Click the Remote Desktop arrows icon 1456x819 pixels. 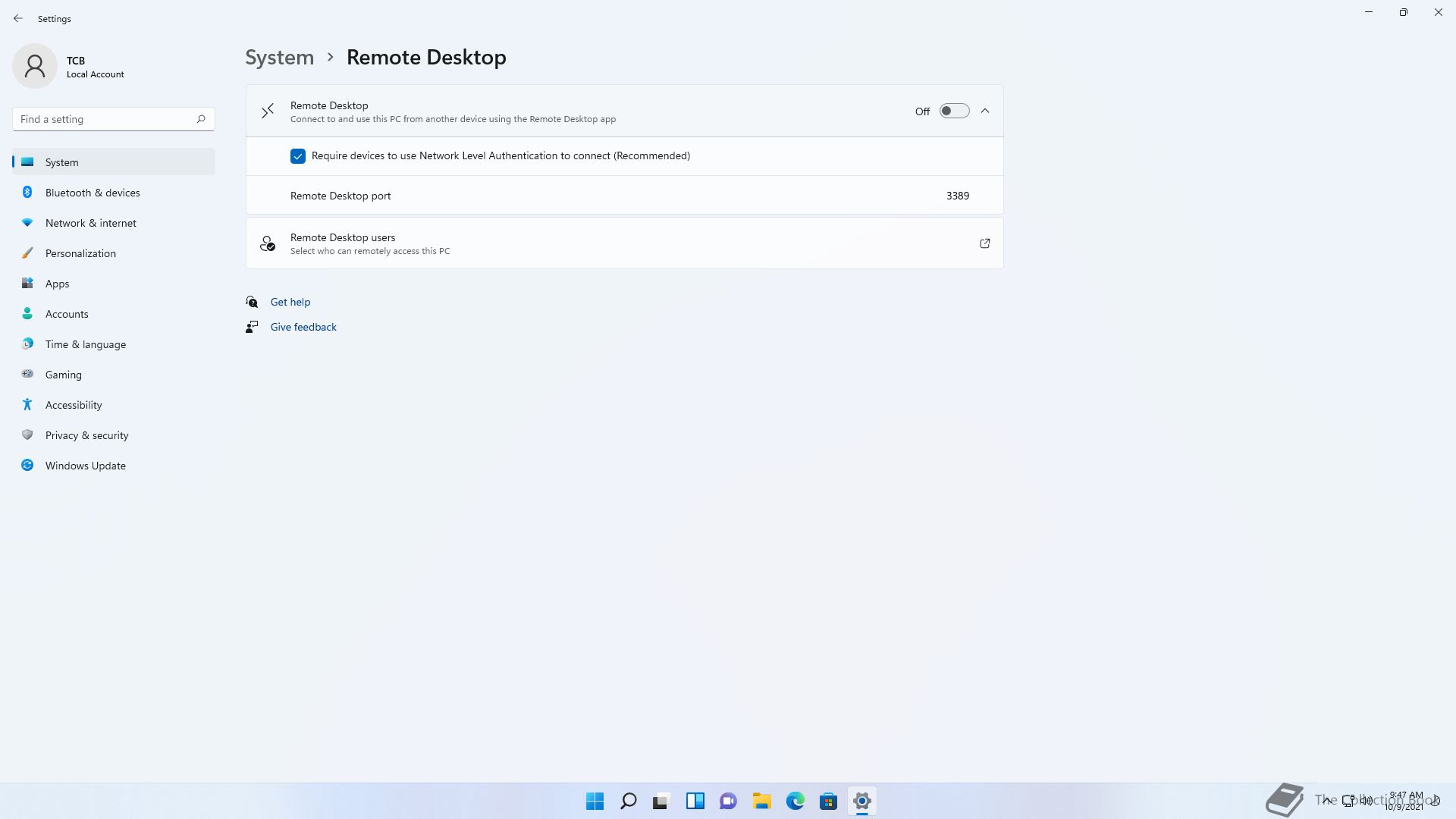pos(268,111)
